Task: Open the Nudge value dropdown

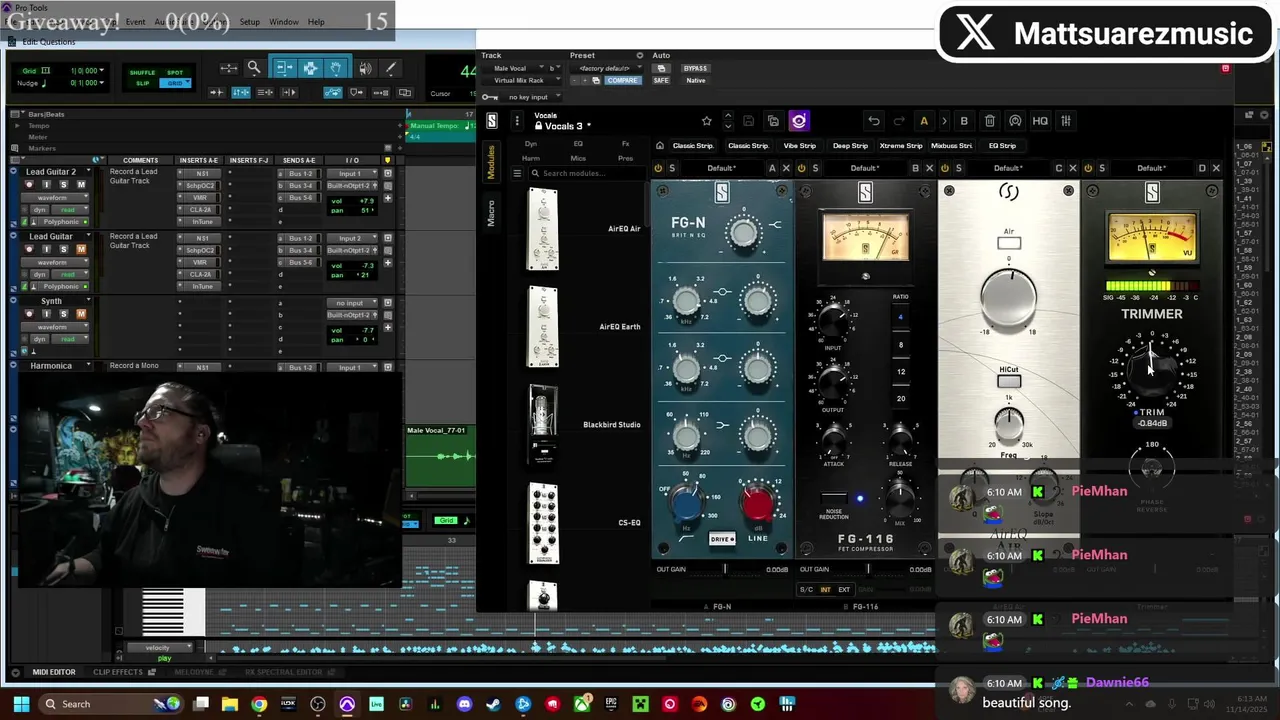Action: [102, 83]
